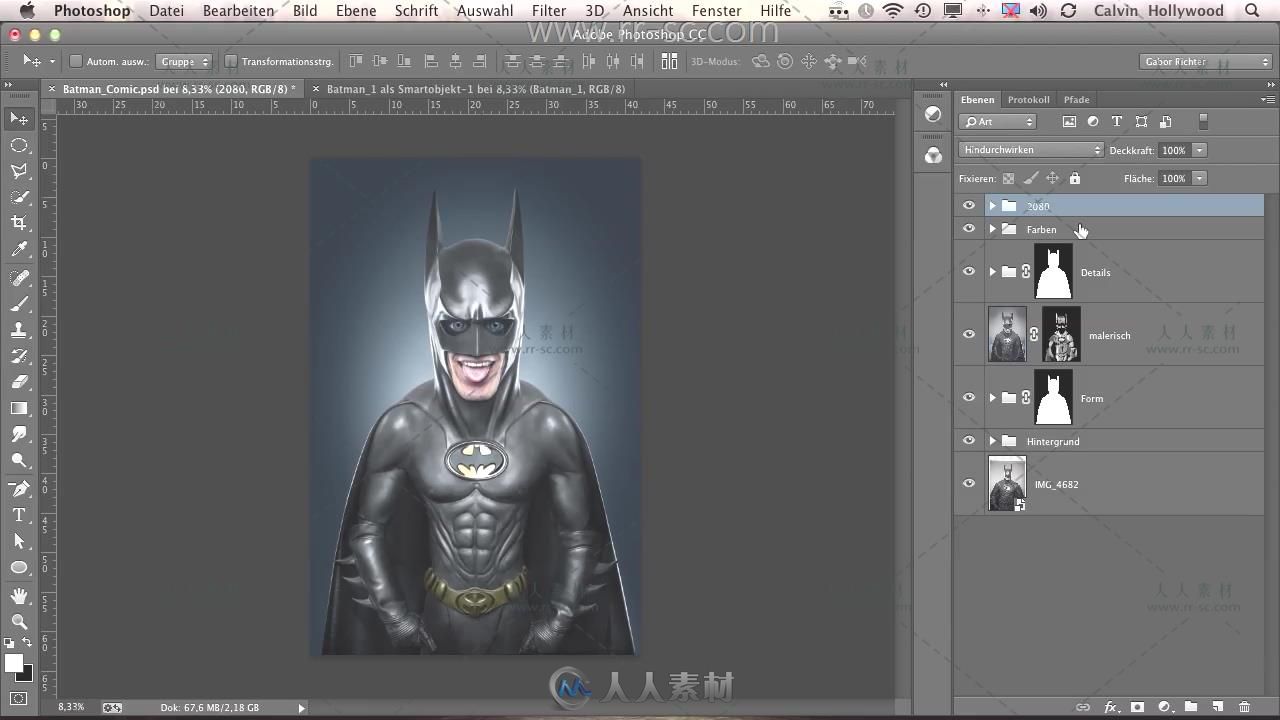Select the Eraser tool
Viewport: 1280px width, 720px height.
(x=19, y=382)
